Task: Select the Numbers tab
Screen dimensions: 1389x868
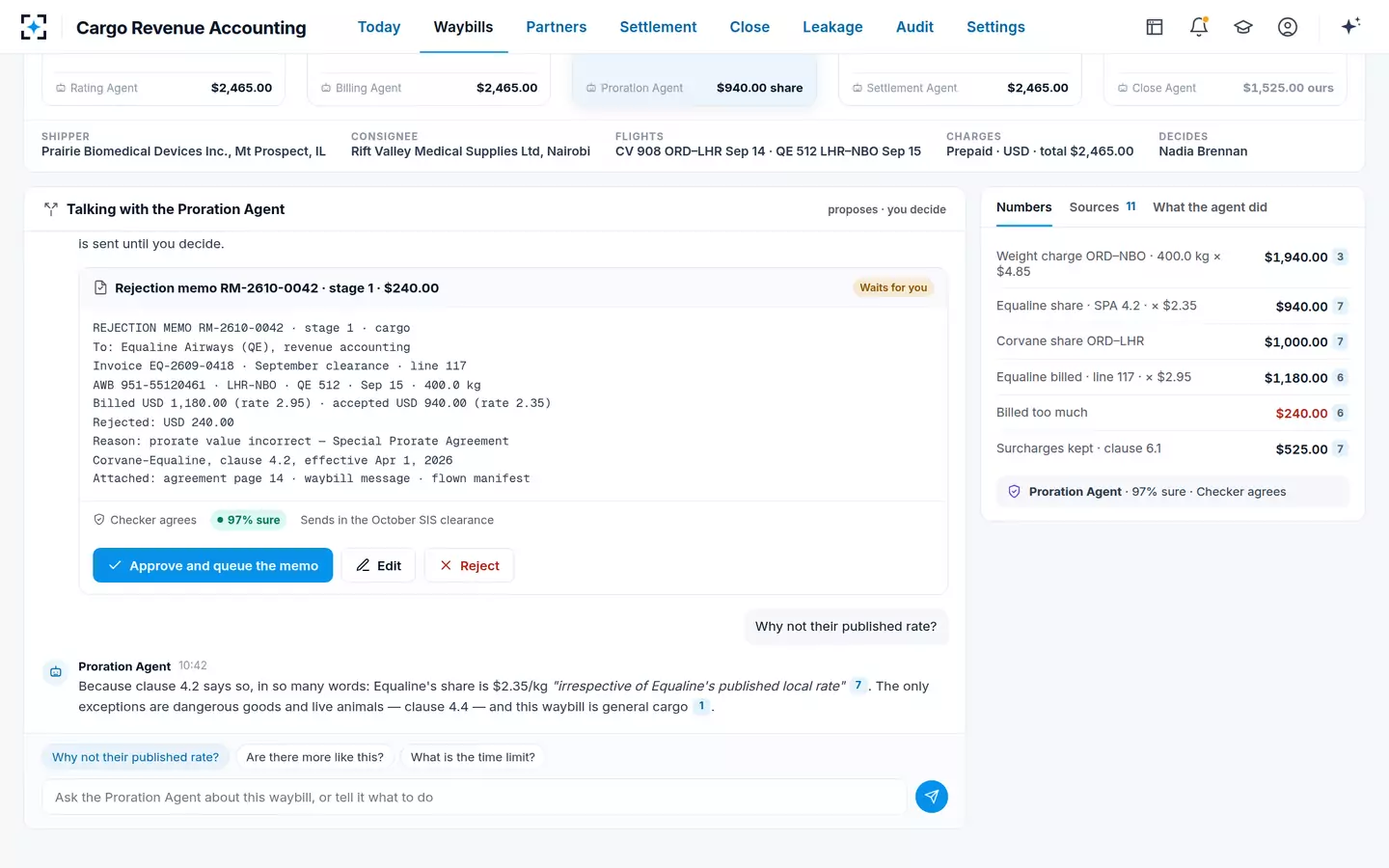Action: pos(1024,207)
